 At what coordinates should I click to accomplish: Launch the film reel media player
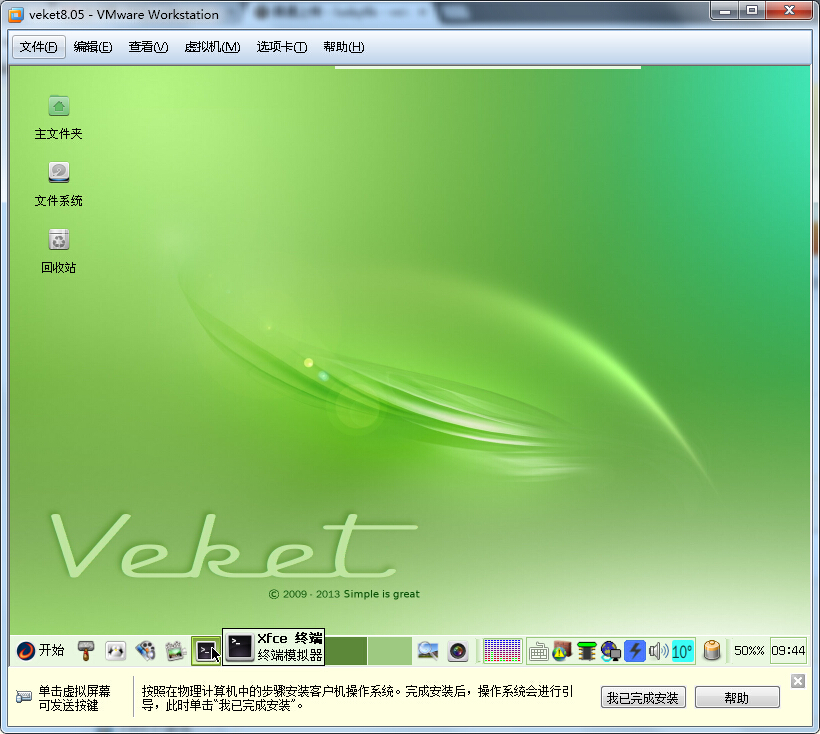[145, 651]
